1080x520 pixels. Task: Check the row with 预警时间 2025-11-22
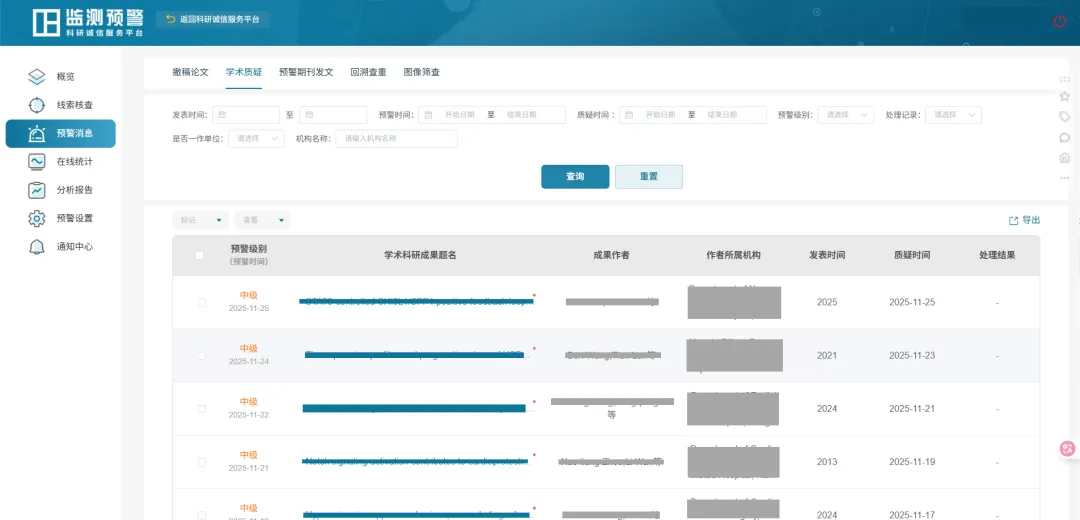coord(202,408)
